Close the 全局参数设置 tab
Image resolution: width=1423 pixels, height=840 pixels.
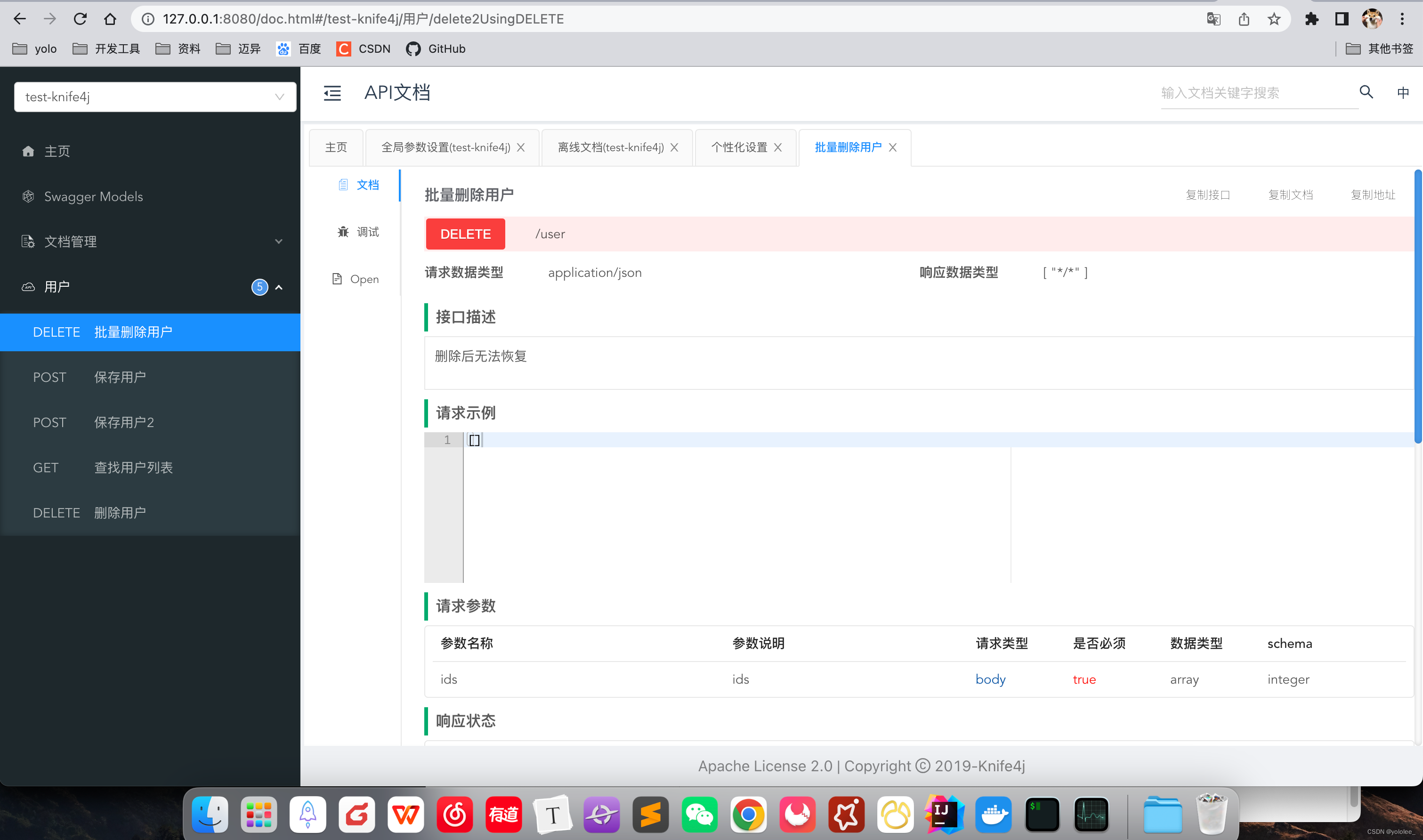pos(521,147)
